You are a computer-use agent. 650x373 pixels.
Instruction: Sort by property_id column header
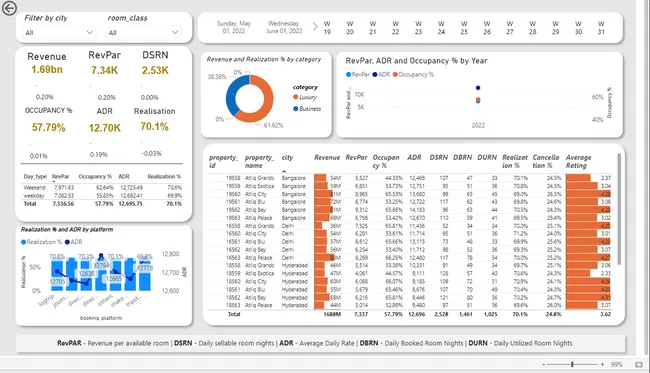tap(223, 161)
